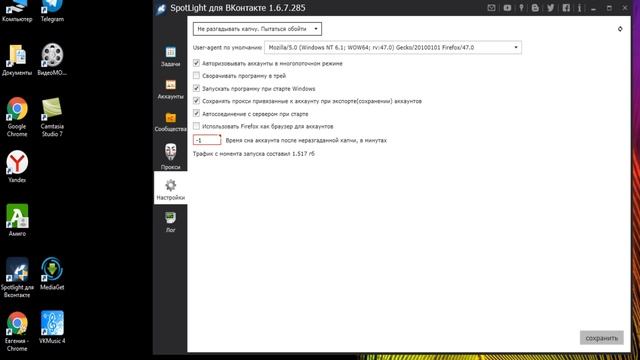640x360 pixels.
Task: Select ВидеоМО... desktop shortcut
Action: [x=52, y=60]
